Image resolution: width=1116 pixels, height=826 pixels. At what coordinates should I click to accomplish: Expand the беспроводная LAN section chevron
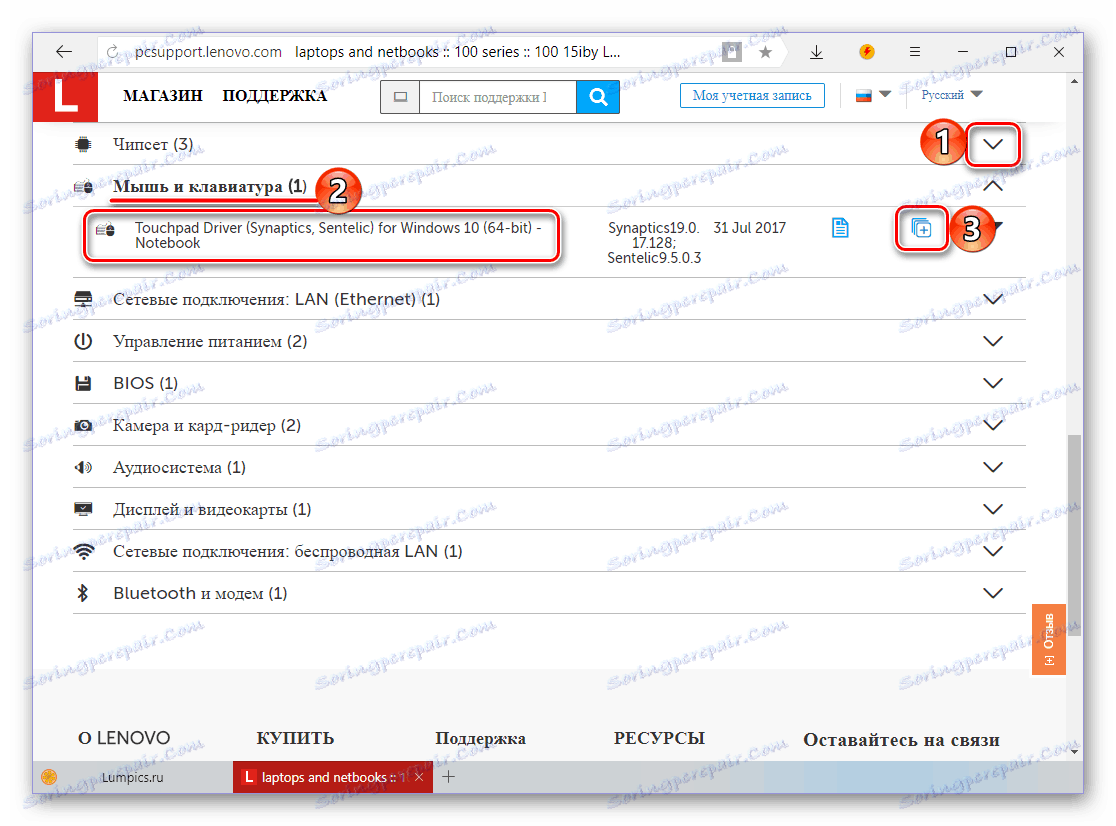(993, 551)
